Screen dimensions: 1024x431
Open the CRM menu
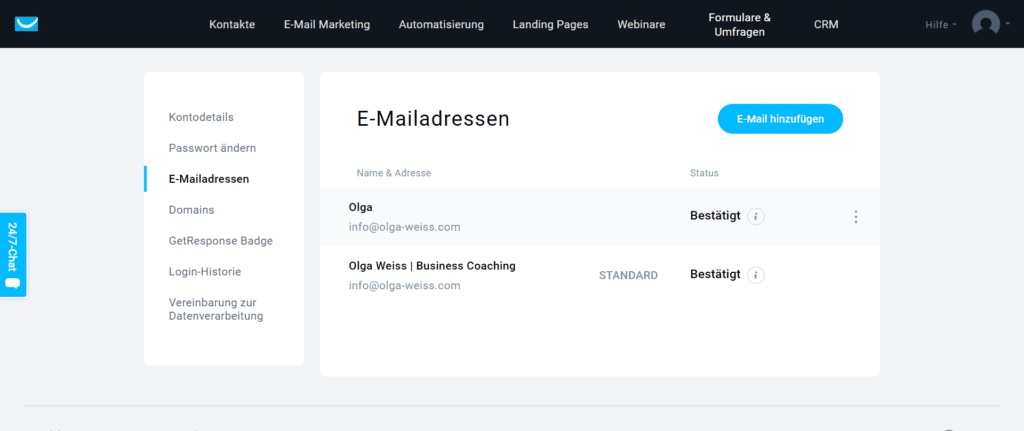(826, 24)
